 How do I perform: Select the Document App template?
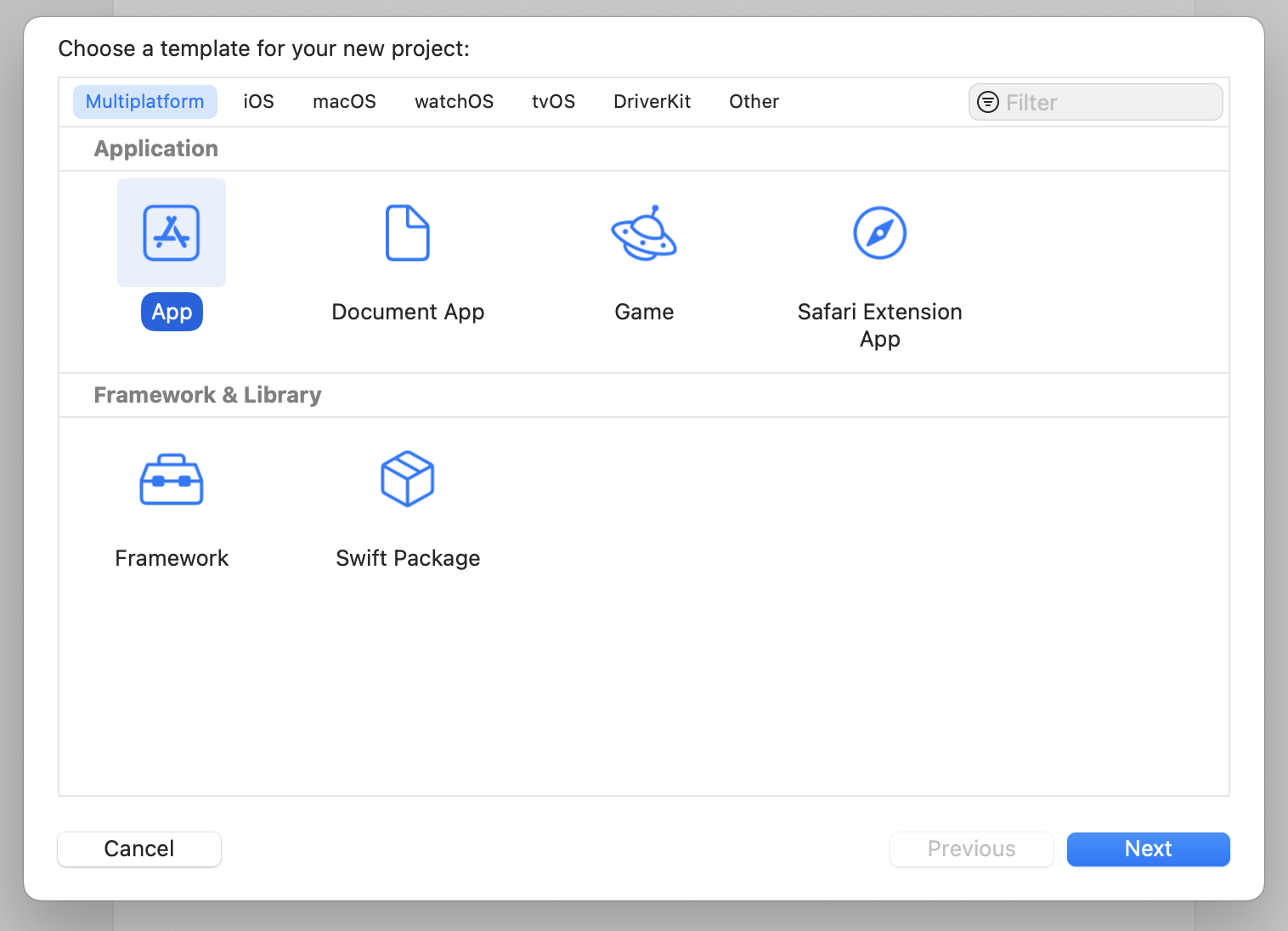407,233
